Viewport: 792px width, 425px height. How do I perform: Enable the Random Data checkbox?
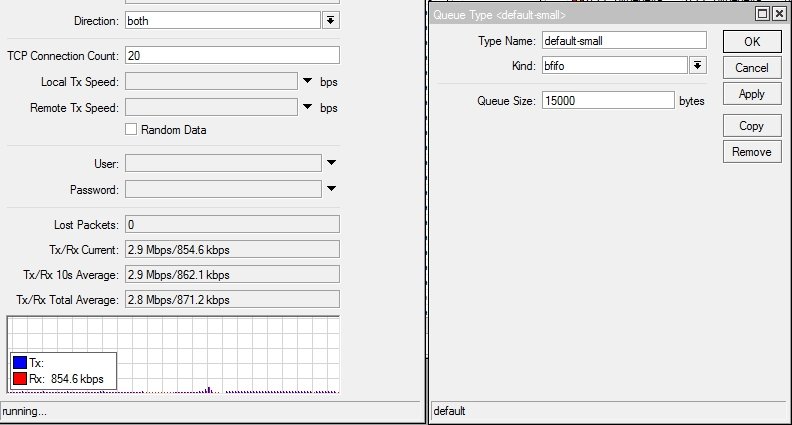(131, 130)
